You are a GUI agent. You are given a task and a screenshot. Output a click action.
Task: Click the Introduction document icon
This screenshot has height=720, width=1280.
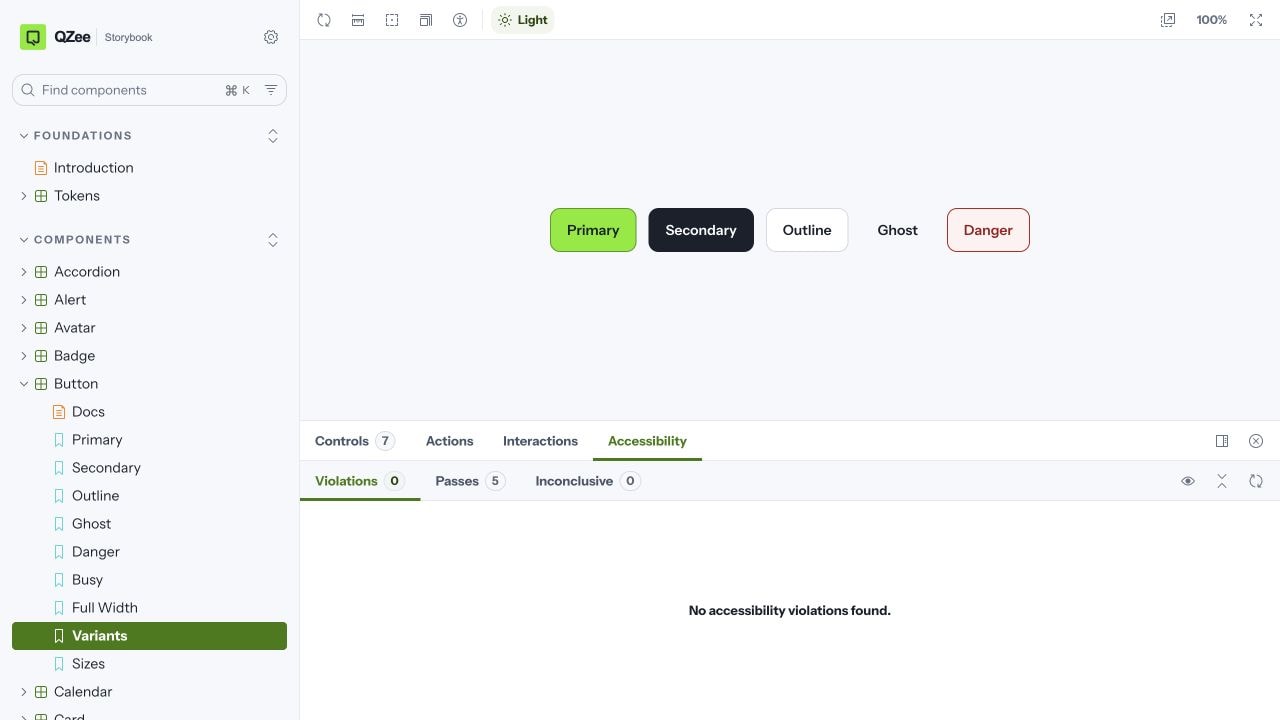click(41, 168)
